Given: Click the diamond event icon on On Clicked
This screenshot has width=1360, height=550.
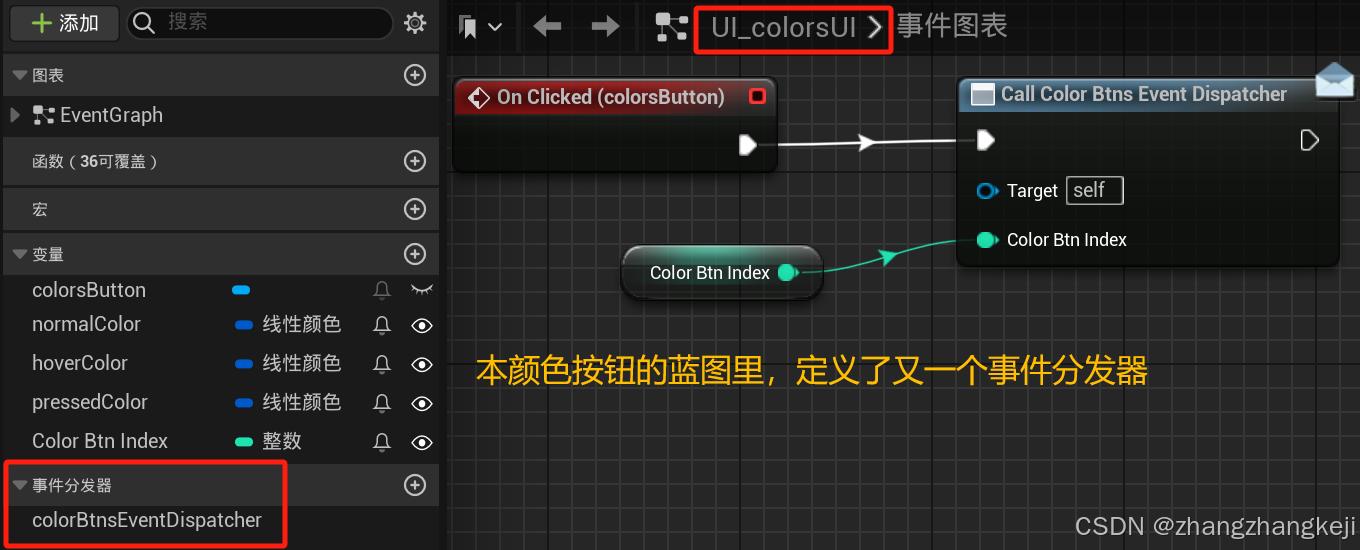Looking at the screenshot, I should [x=479, y=97].
